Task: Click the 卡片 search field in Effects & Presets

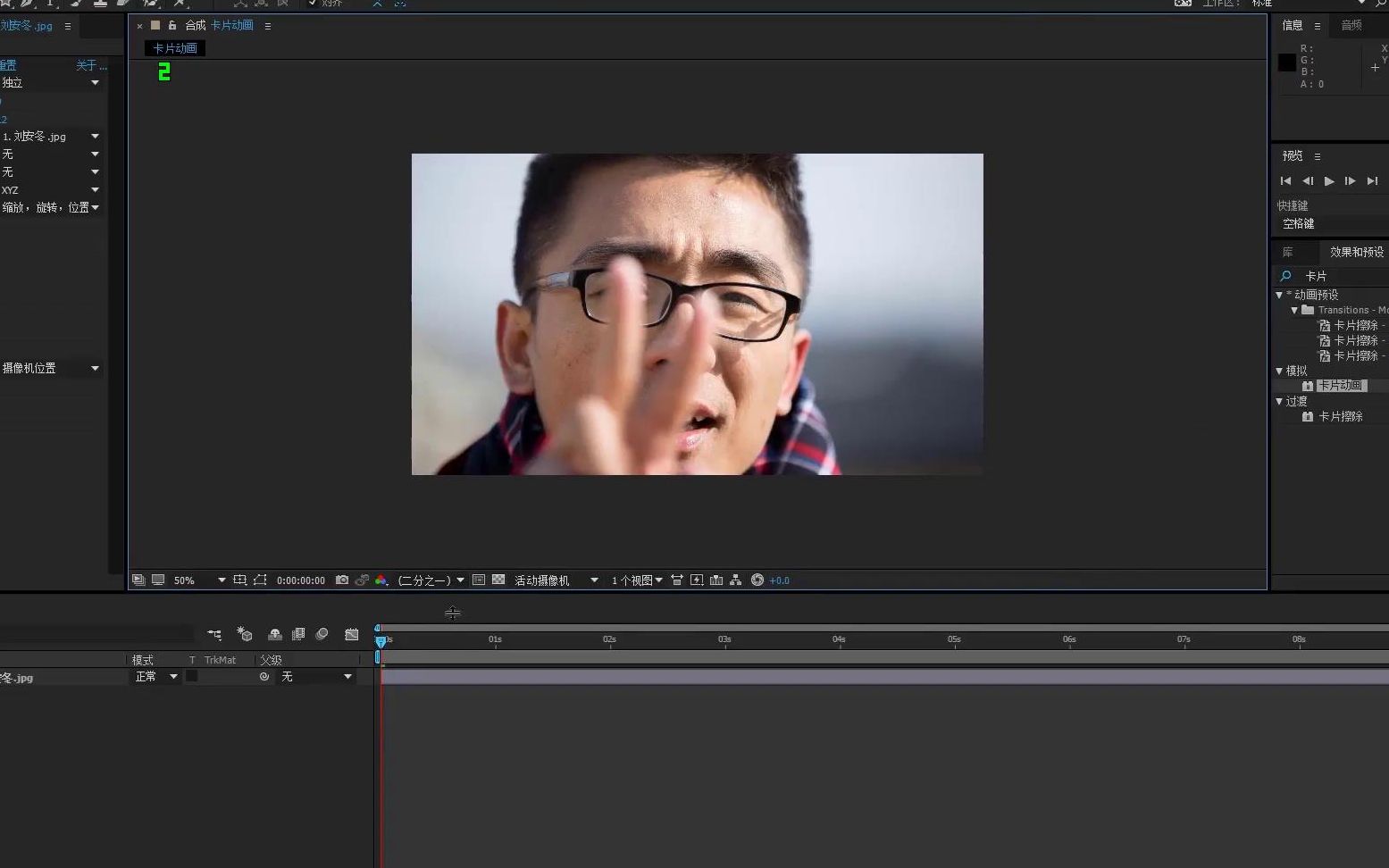Action: (x=1322, y=276)
